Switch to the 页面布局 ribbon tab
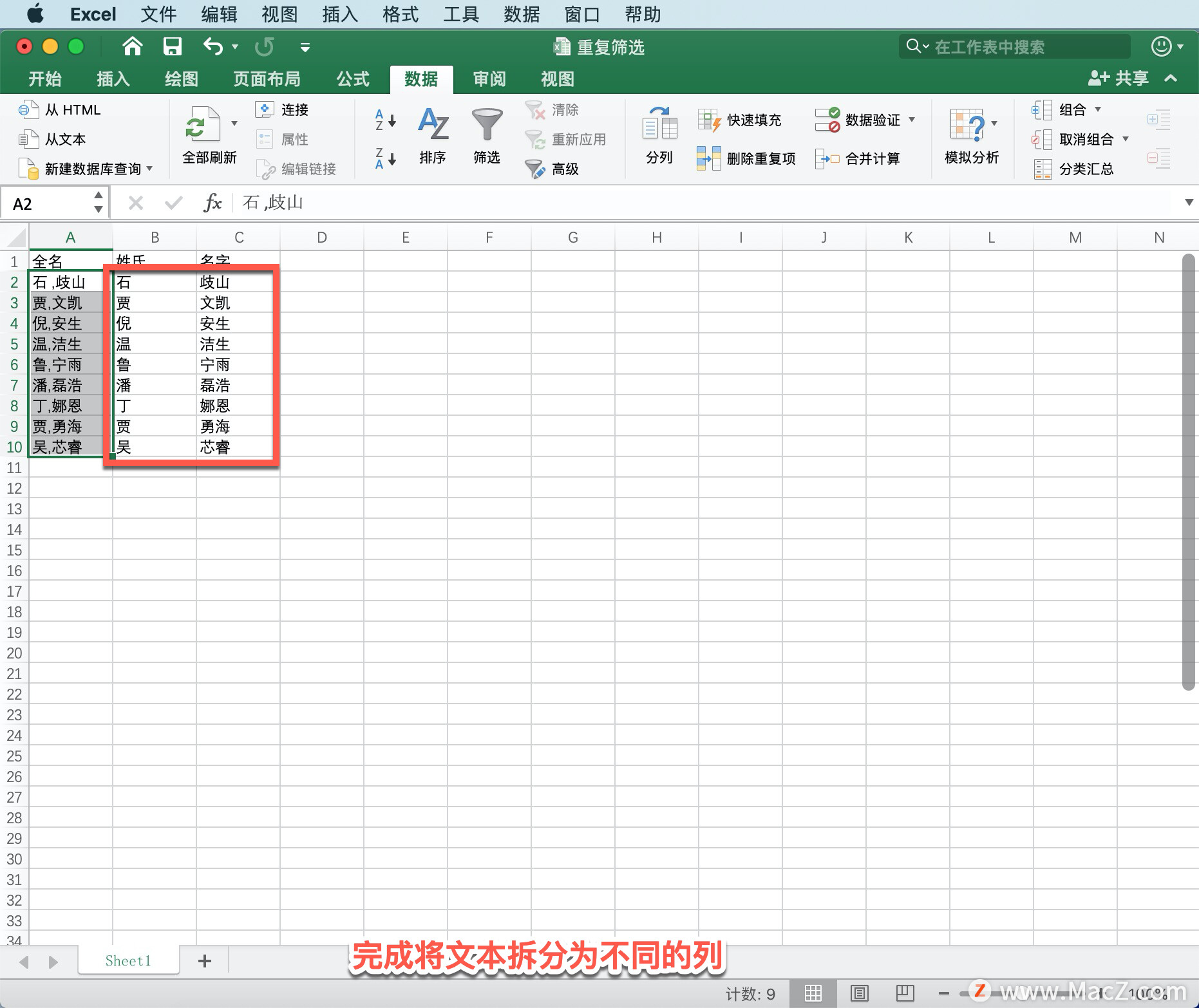 [x=267, y=79]
